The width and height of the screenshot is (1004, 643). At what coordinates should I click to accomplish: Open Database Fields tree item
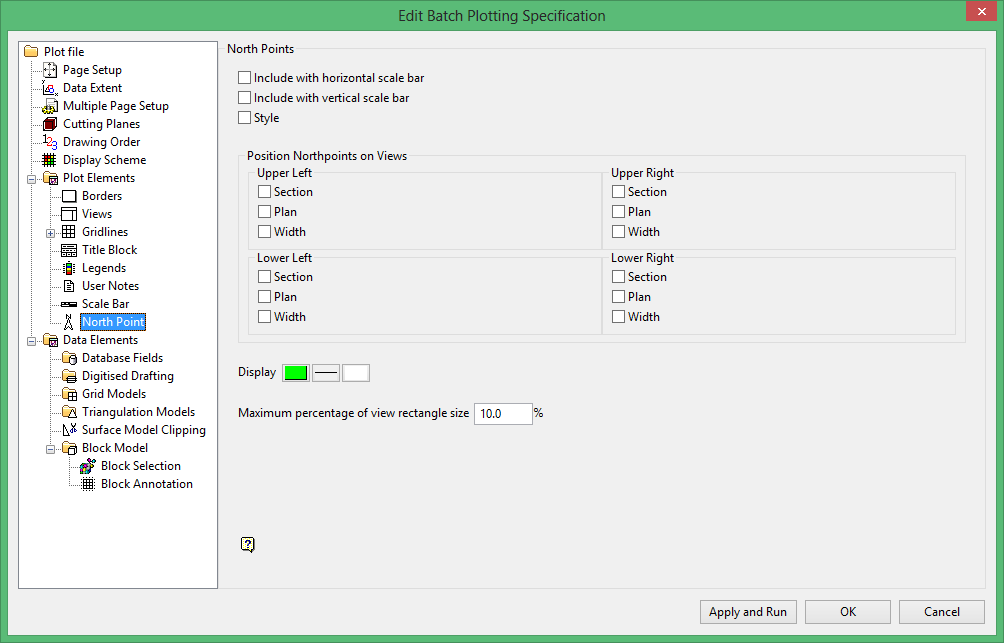(x=122, y=358)
